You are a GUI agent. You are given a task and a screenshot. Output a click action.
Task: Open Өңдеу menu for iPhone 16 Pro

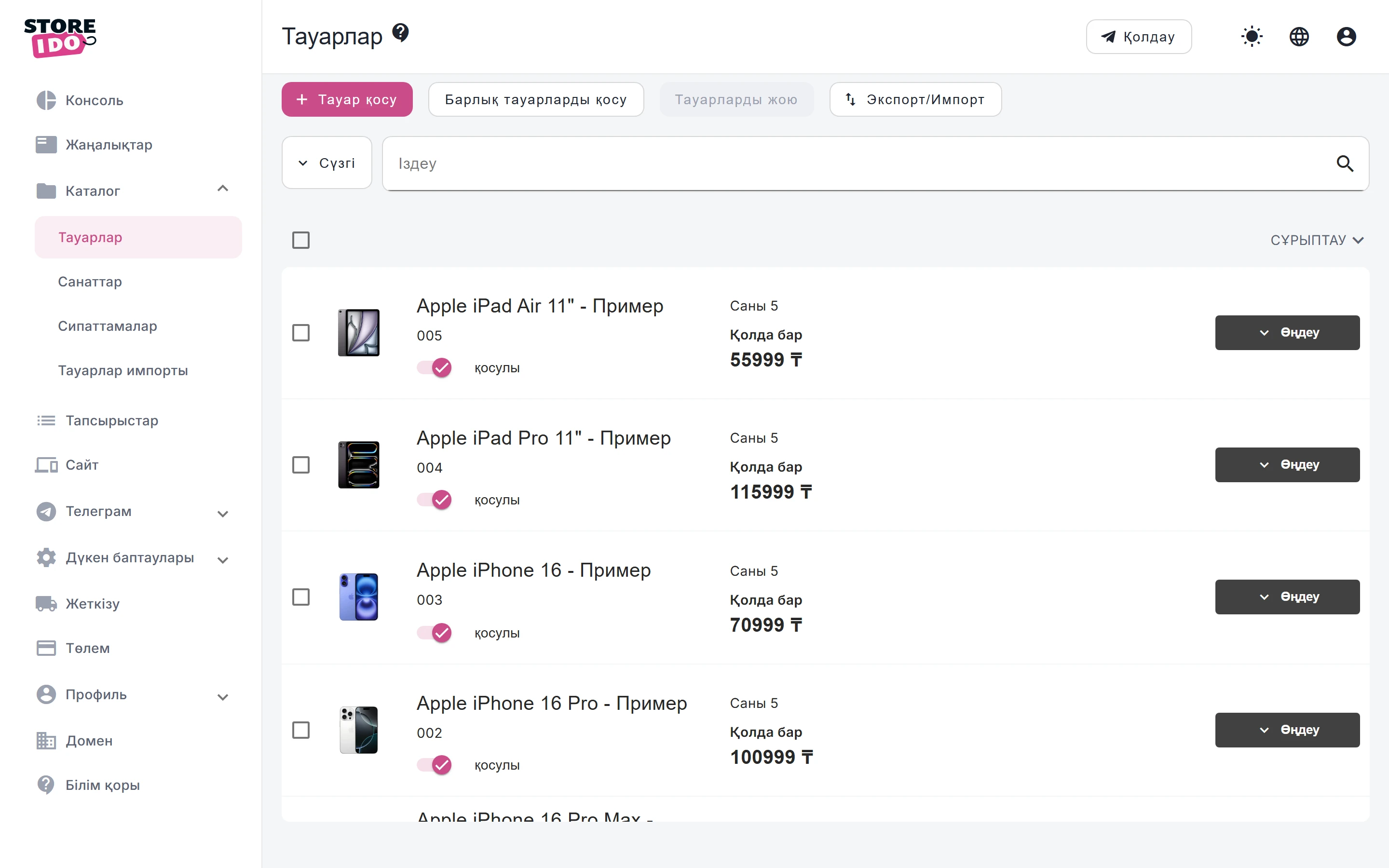pos(1287,730)
